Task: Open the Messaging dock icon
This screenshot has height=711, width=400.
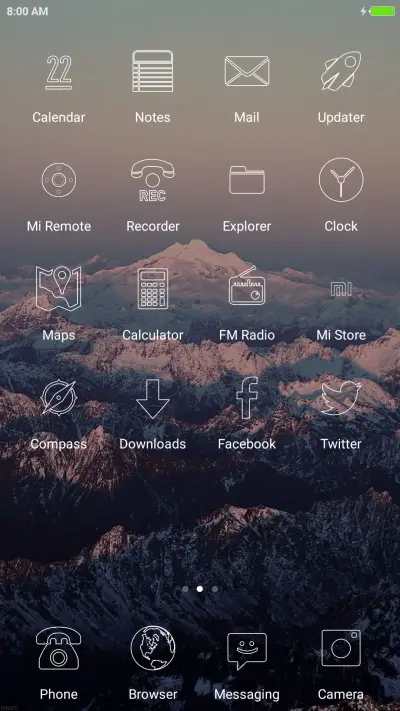Action: 247,651
